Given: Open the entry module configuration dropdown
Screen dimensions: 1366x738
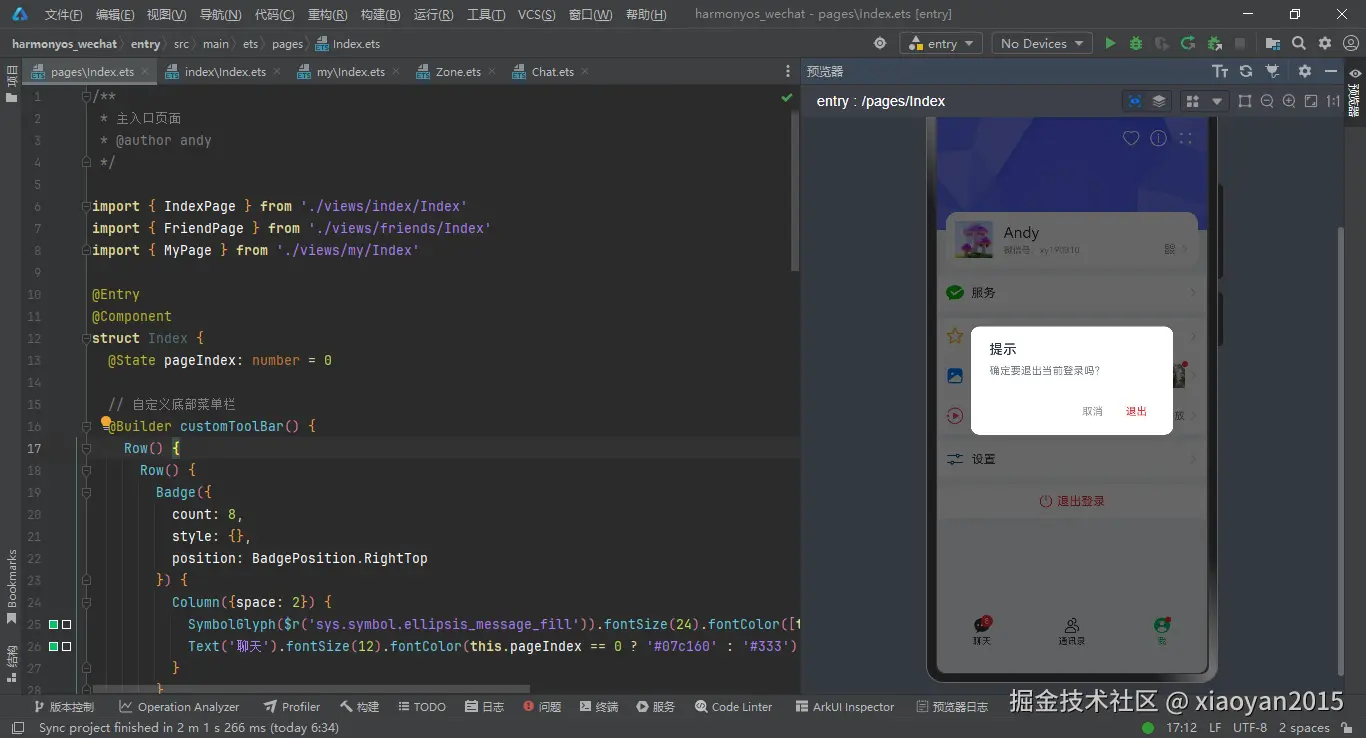Looking at the screenshot, I should coord(941,43).
